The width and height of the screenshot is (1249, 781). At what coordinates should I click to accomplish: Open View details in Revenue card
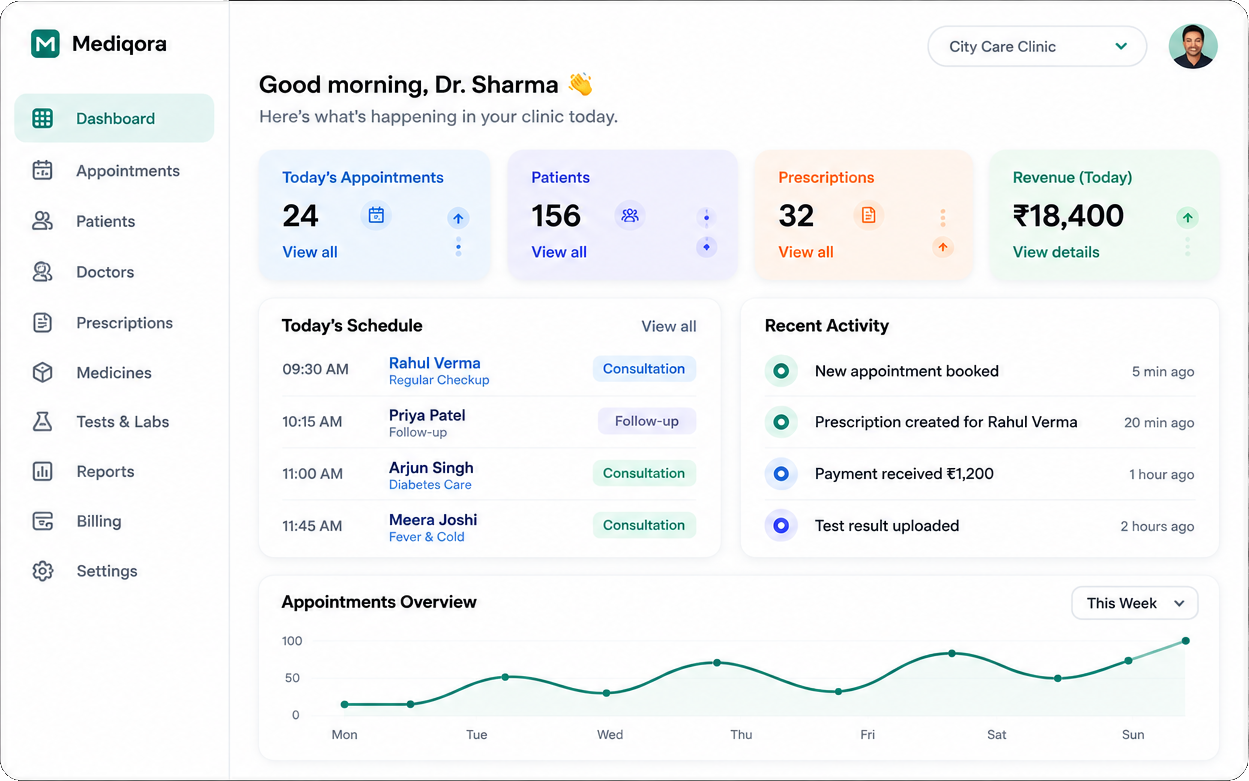[x=1056, y=252]
